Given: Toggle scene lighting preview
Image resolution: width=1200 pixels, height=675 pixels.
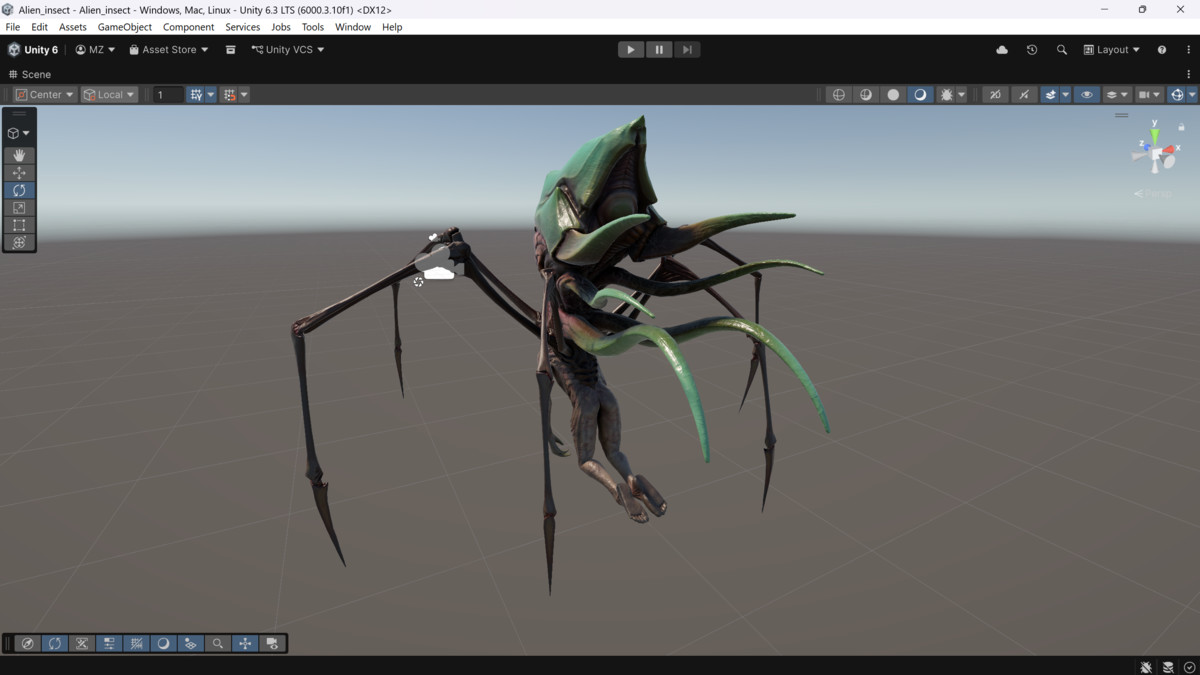Looking at the screenshot, I should [x=921, y=94].
